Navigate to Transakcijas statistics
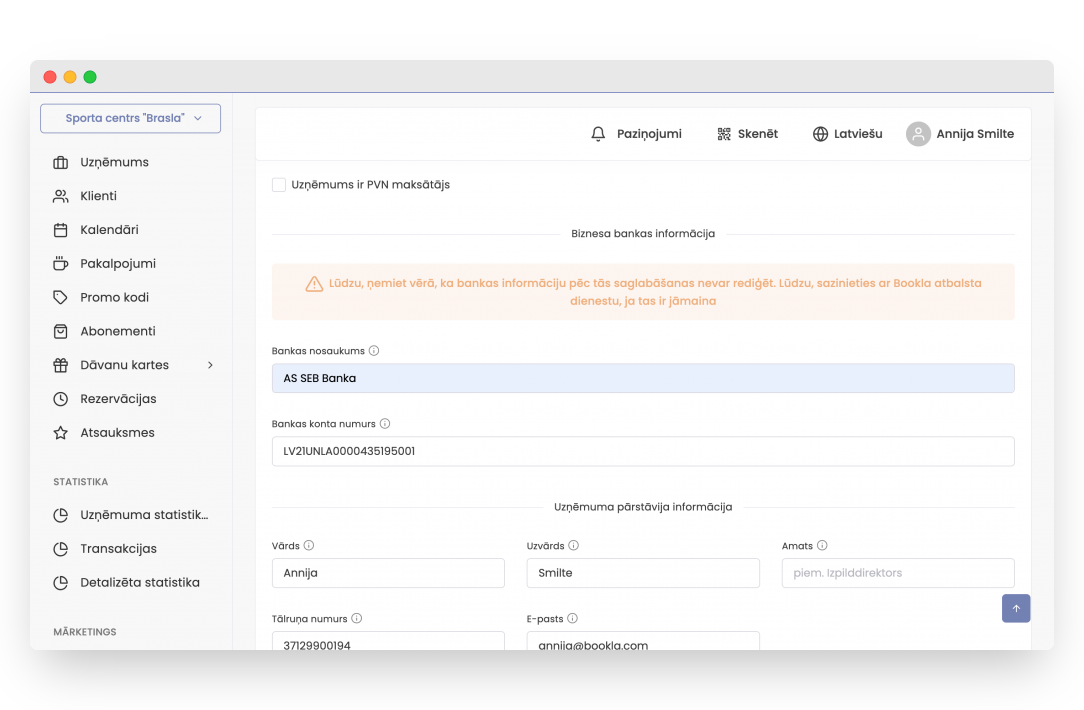The width and height of the screenshot is (1084, 710). click(118, 549)
